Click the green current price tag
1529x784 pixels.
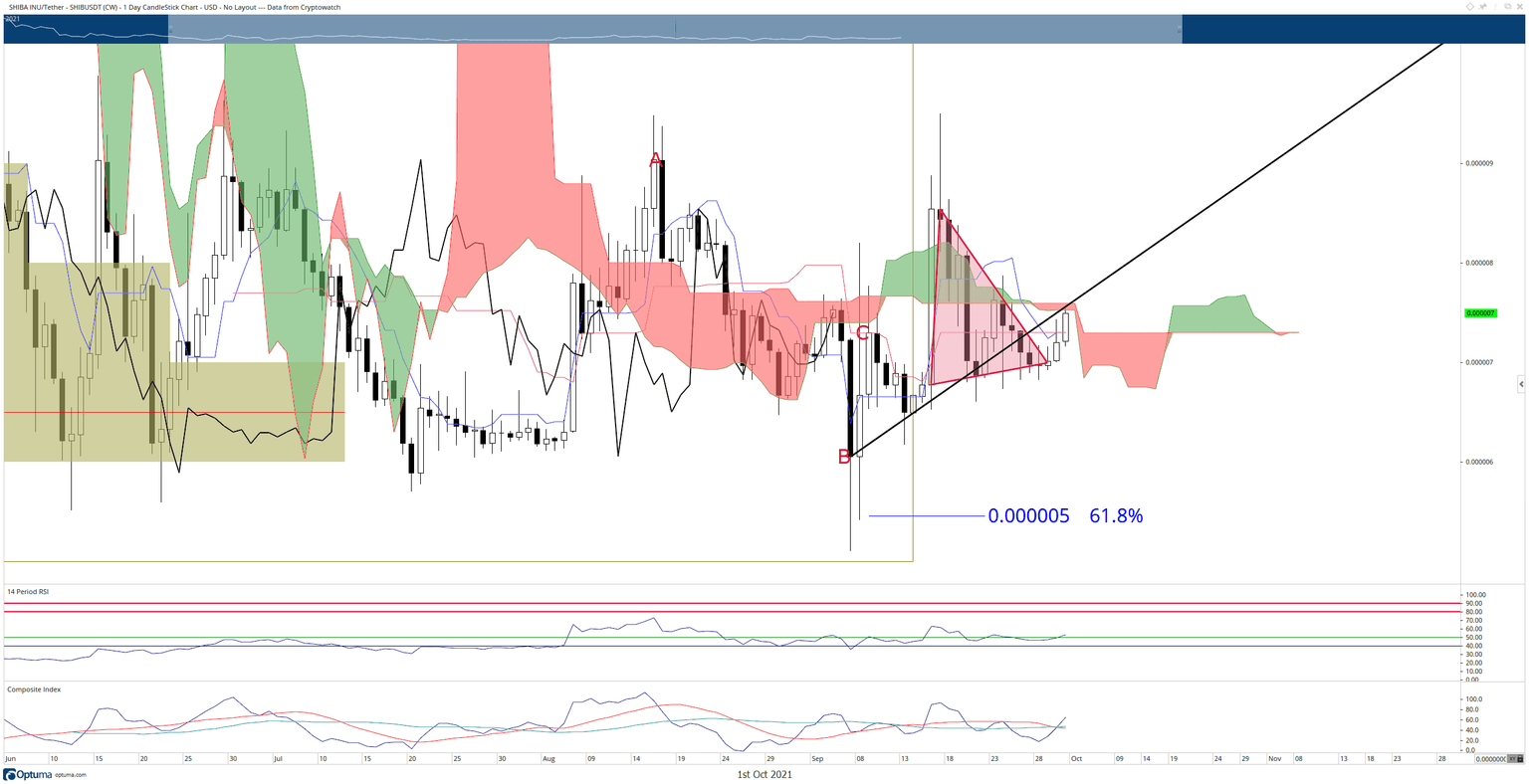(1482, 313)
